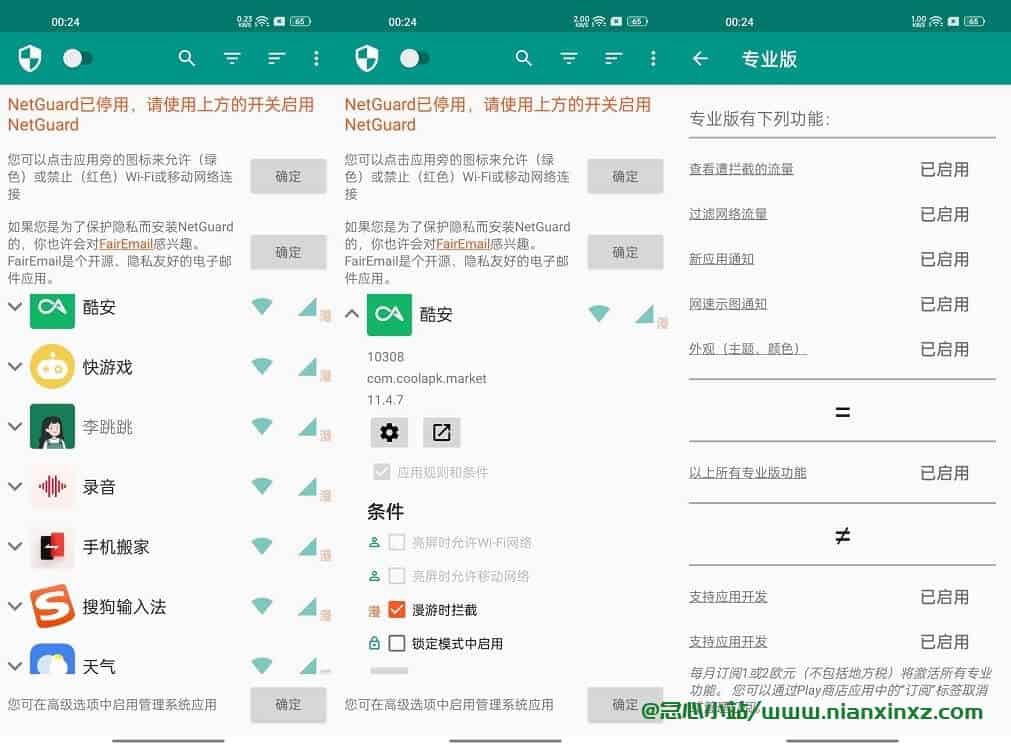Viewport: 1011px width, 749px height.
Task: Launch 酷安 with the open-app icon
Action: [x=442, y=432]
